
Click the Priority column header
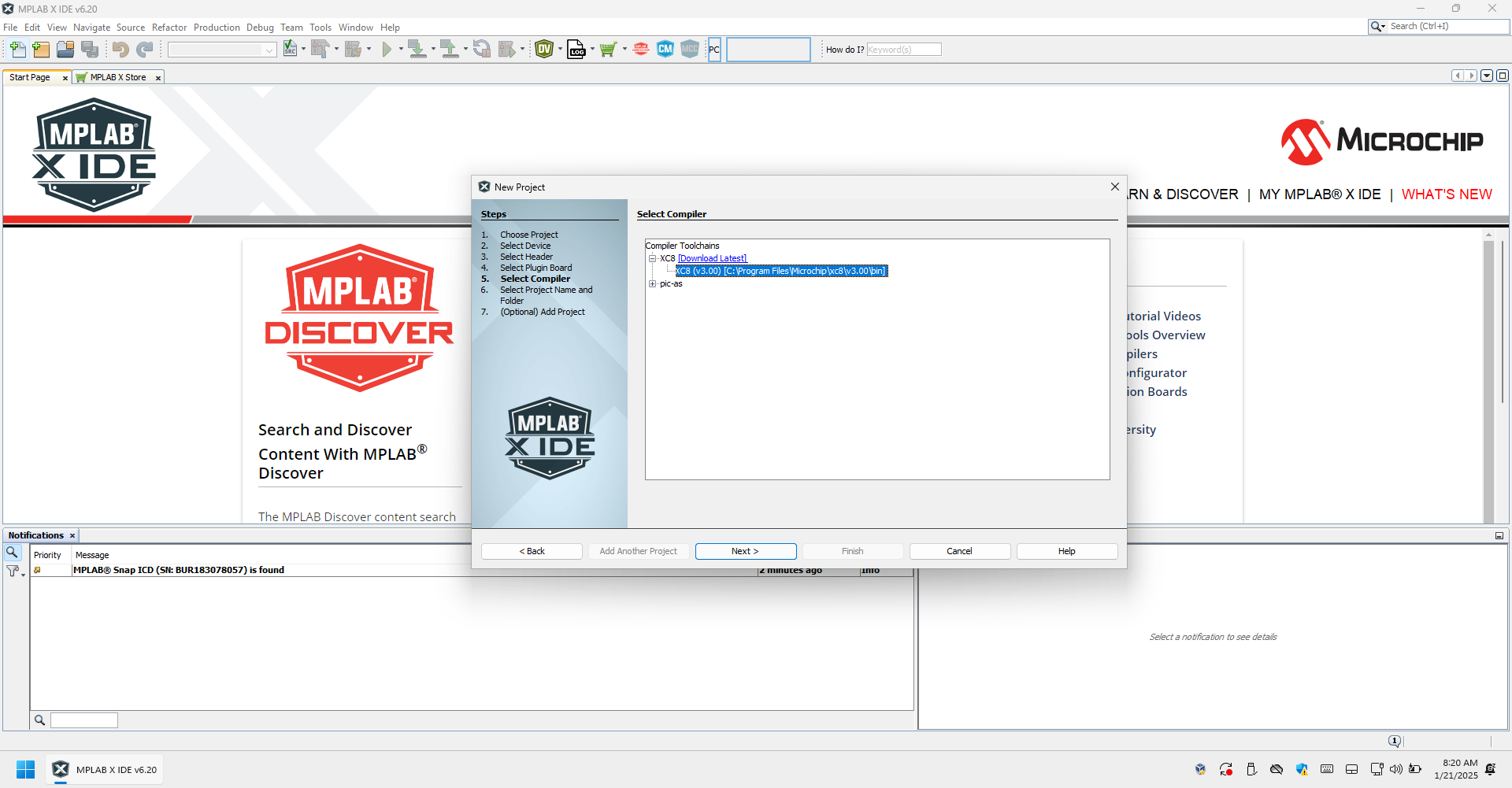[x=47, y=556]
